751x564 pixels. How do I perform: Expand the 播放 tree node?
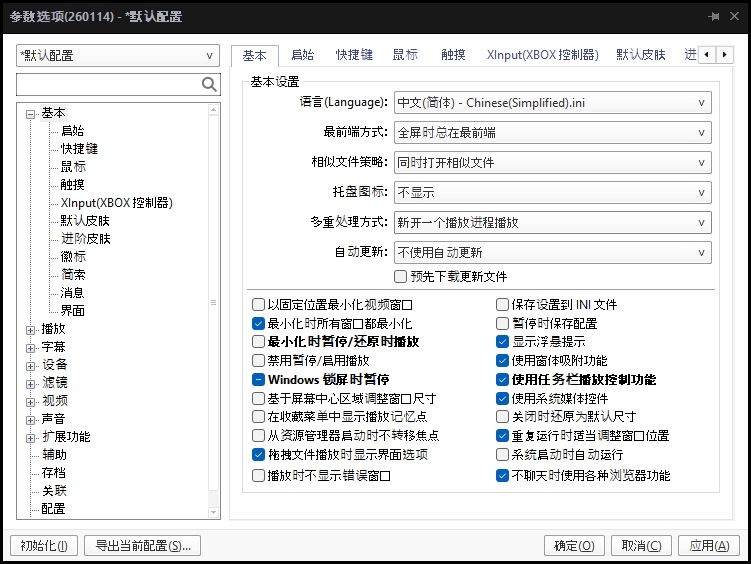(x=31, y=329)
